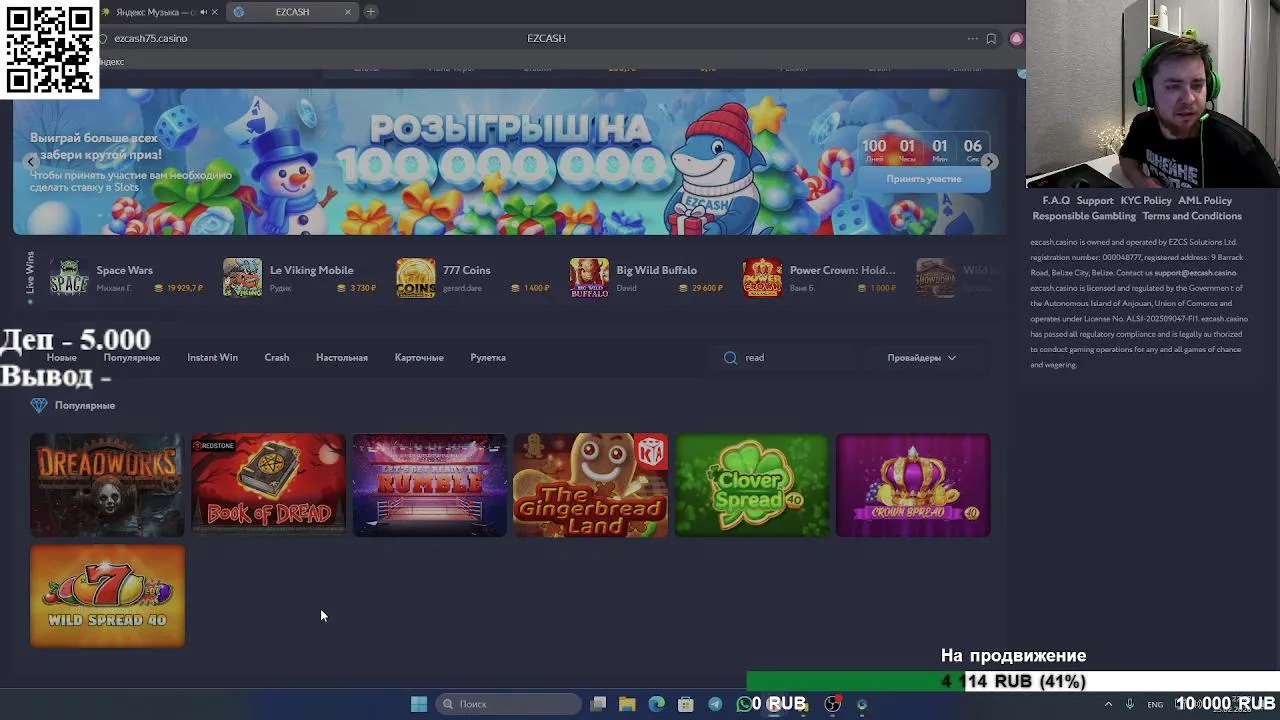Image resolution: width=1280 pixels, height=720 pixels.
Task: Launch Clover Spread 40 slot
Action: coord(752,485)
